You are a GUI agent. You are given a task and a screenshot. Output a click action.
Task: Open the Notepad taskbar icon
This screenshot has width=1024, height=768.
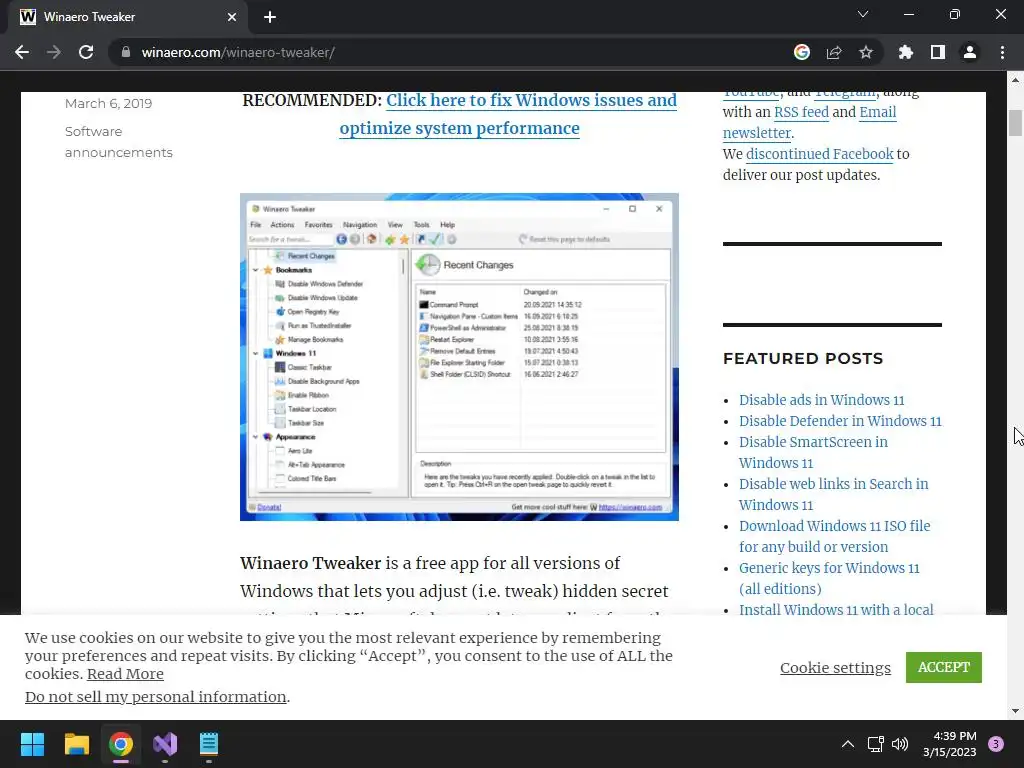click(x=209, y=744)
